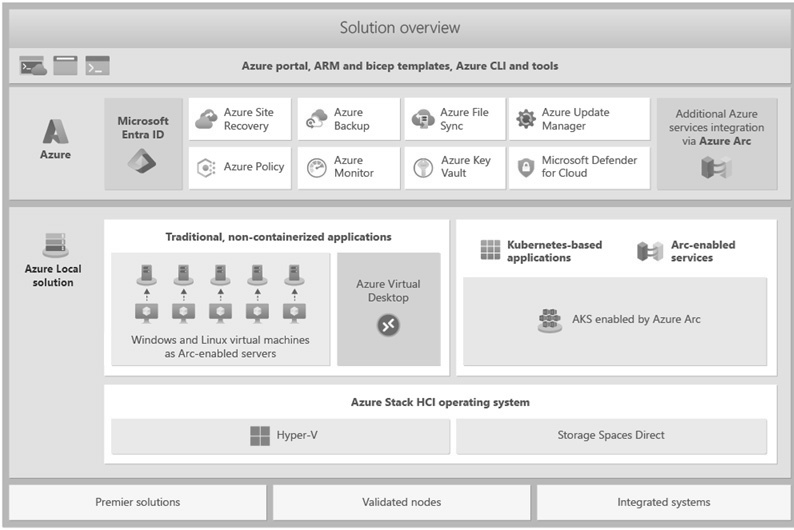Click the Azure Cloud Shell icon
This screenshot has width=794, height=530.
click(x=33, y=66)
